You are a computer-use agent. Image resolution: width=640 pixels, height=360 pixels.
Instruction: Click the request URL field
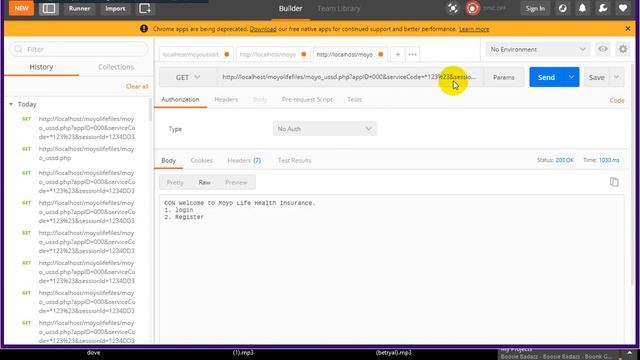pyautogui.click(x=349, y=77)
